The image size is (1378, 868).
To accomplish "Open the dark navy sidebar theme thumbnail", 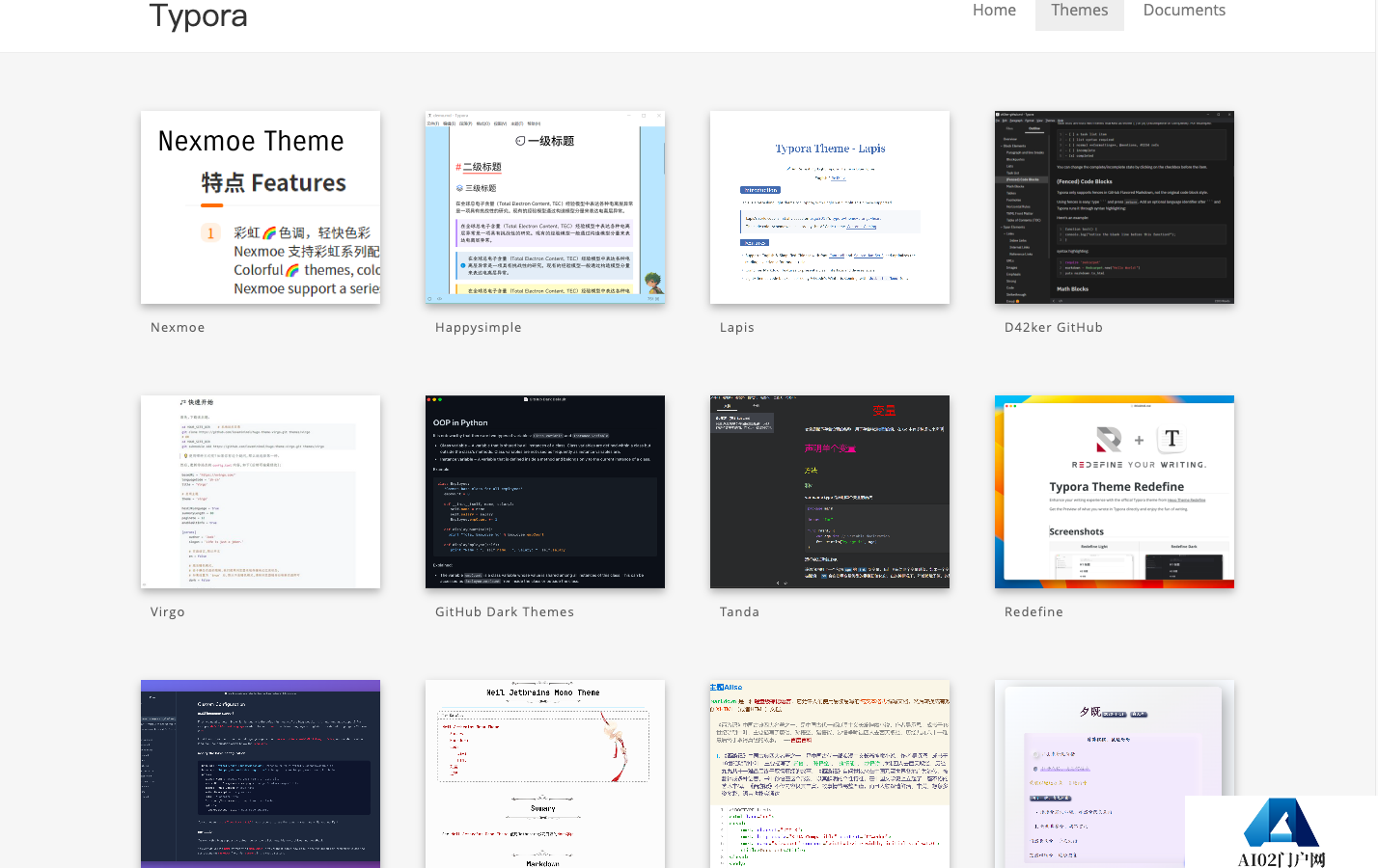I will click(x=261, y=773).
